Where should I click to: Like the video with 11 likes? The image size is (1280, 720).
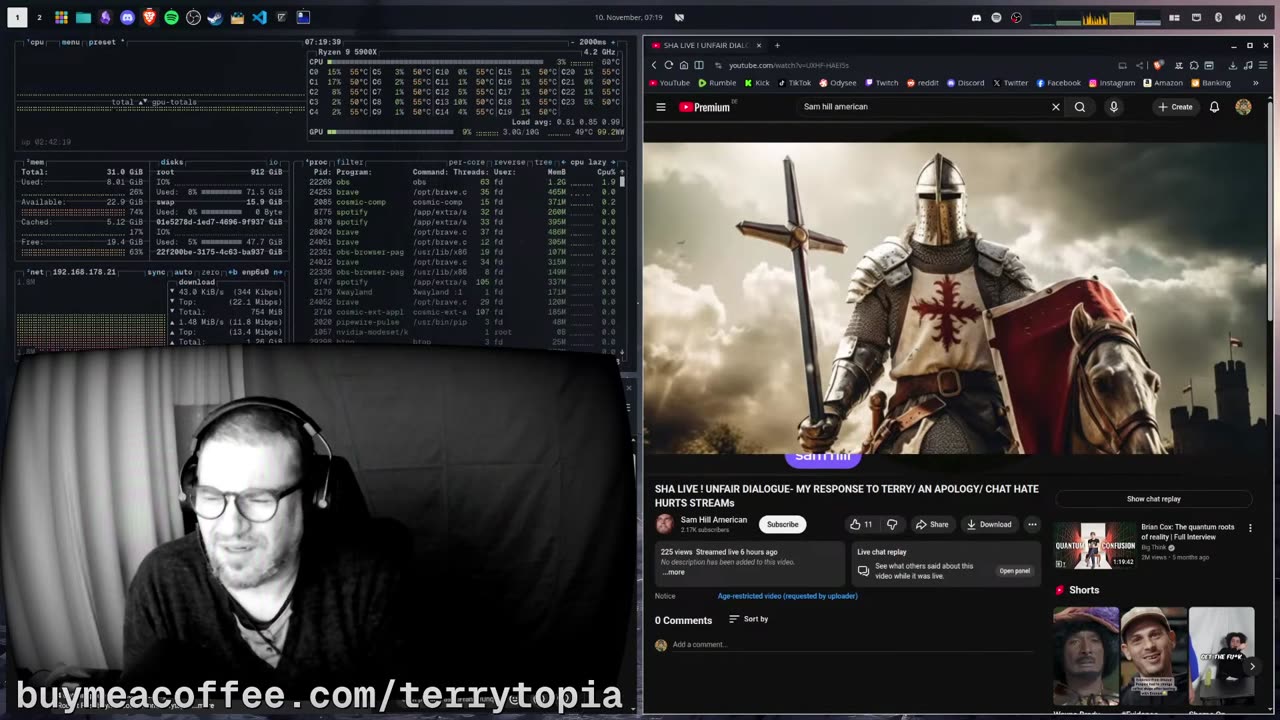click(x=861, y=524)
